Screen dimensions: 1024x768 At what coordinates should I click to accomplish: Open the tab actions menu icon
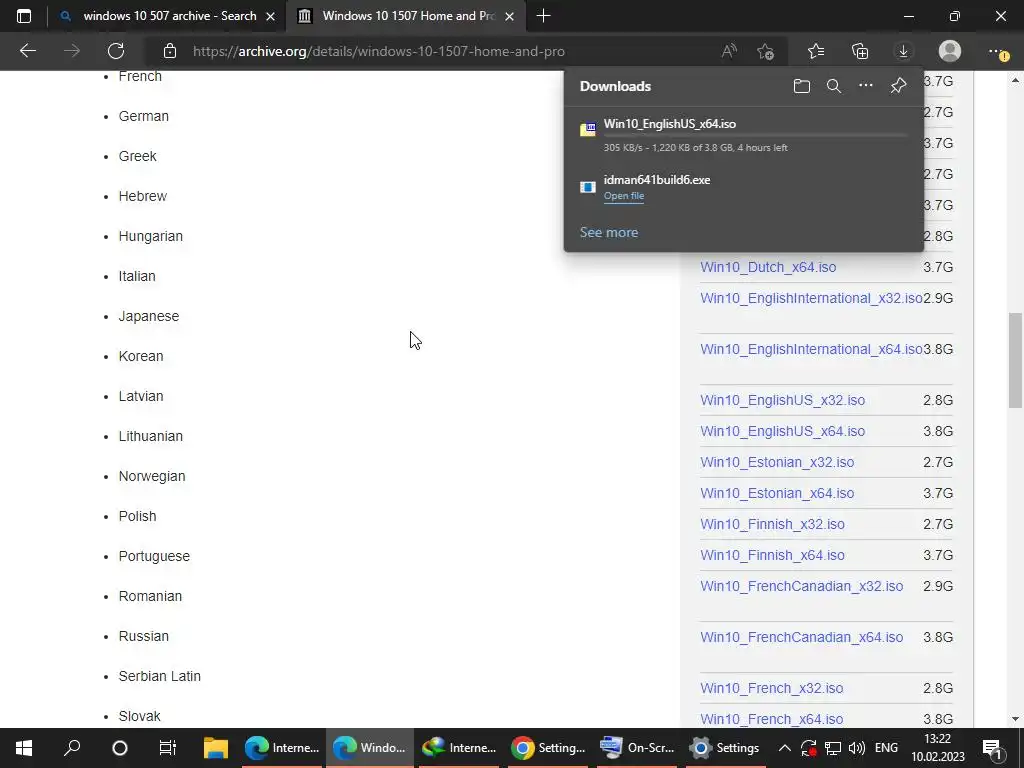24,16
